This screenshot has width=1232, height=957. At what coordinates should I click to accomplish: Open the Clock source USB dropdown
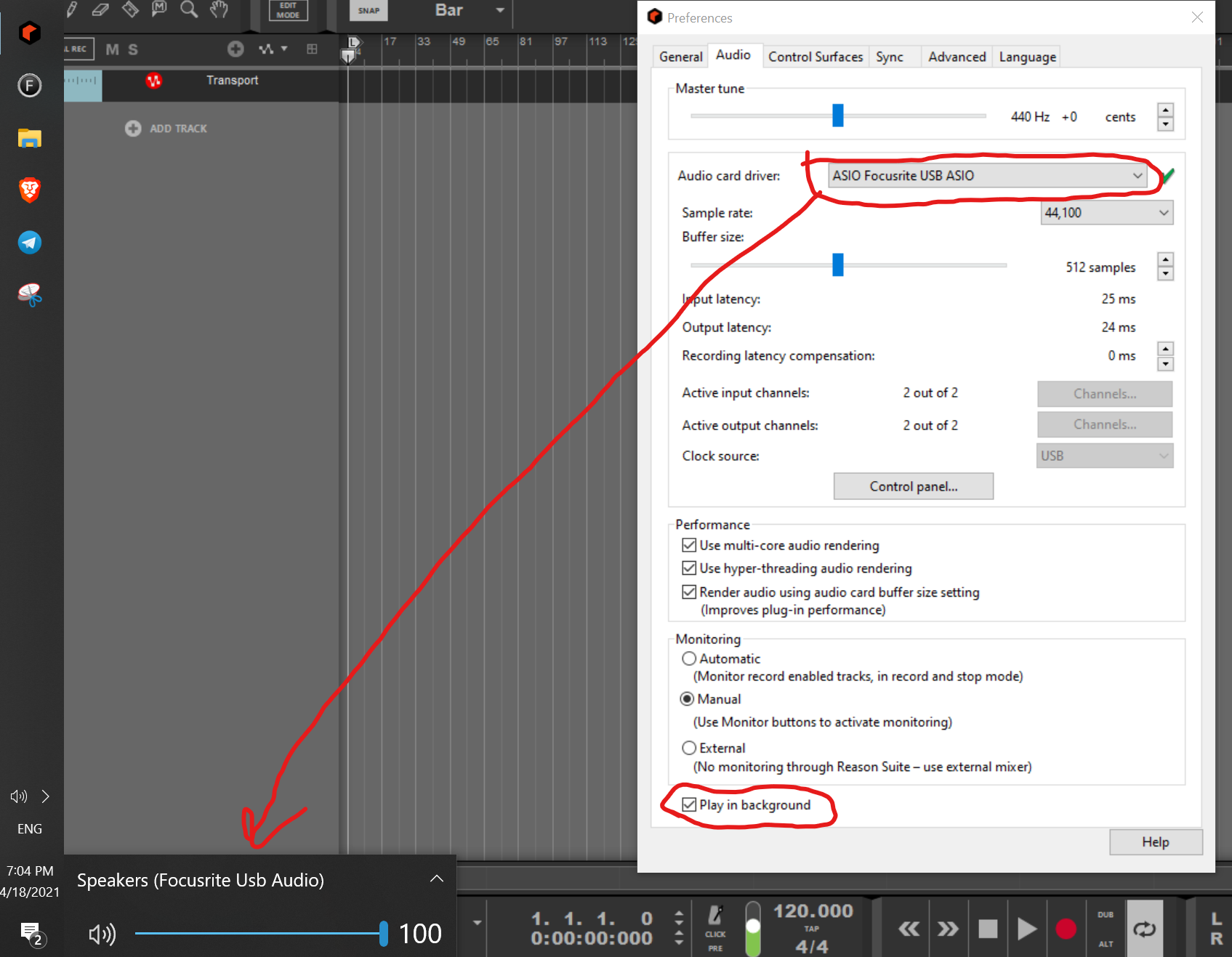[x=1105, y=456]
